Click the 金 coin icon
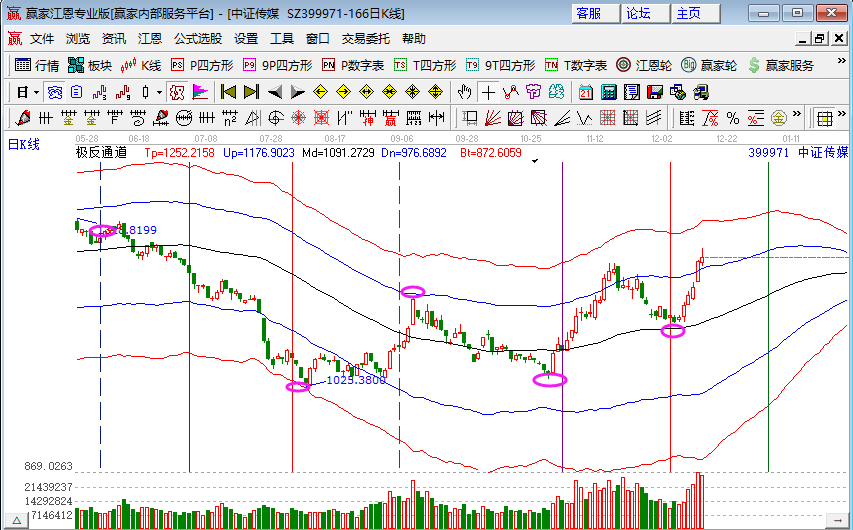 (778, 118)
